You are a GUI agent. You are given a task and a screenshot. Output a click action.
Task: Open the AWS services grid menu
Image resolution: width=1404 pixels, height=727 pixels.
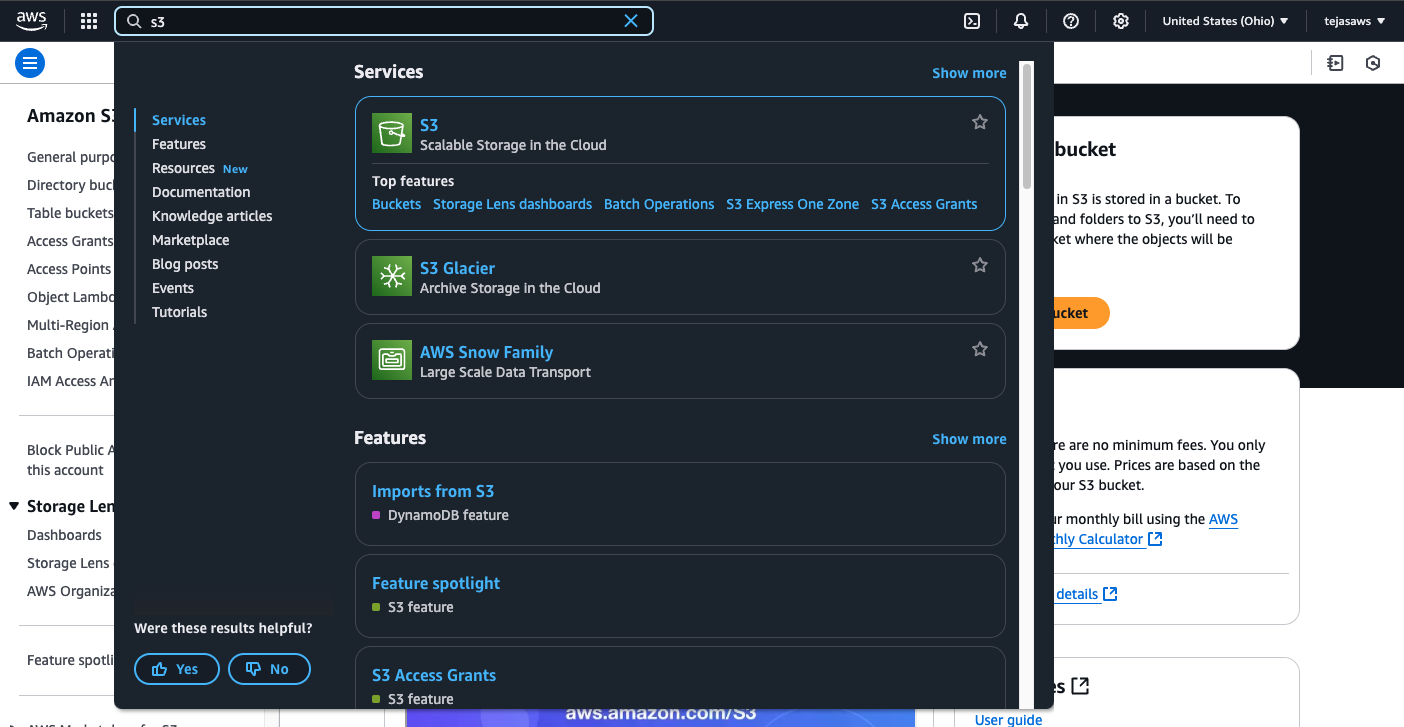89,21
